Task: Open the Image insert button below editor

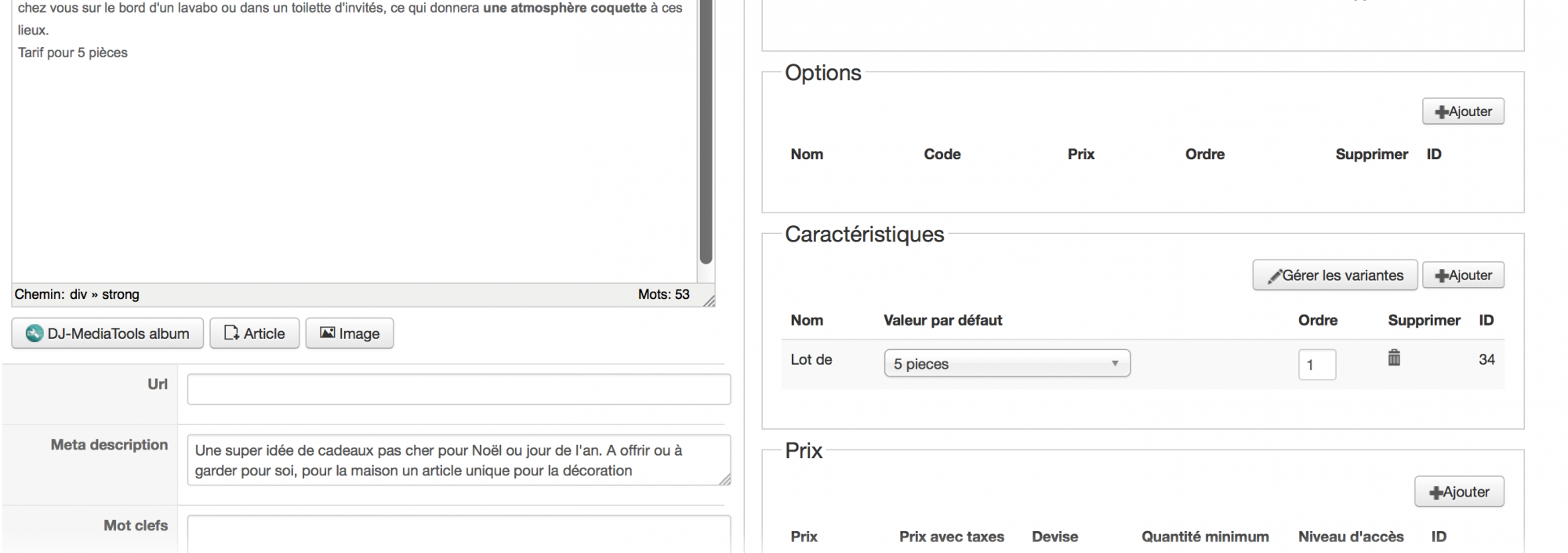Action: pyautogui.click(x=350, y=333)
